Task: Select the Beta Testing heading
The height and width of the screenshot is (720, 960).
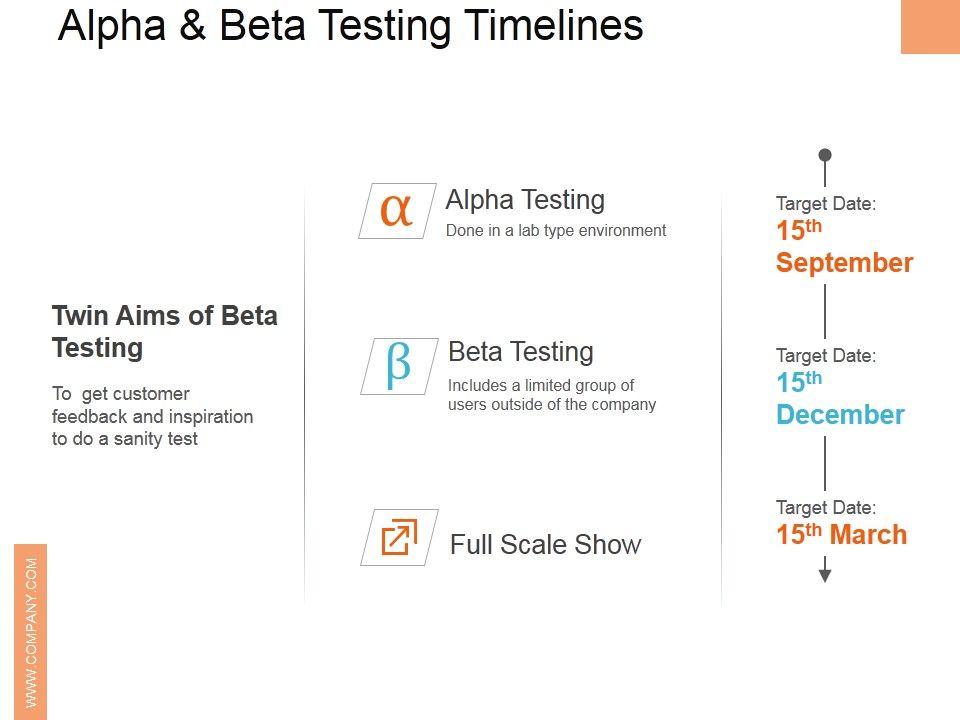Action: click(x=521, y=352)
